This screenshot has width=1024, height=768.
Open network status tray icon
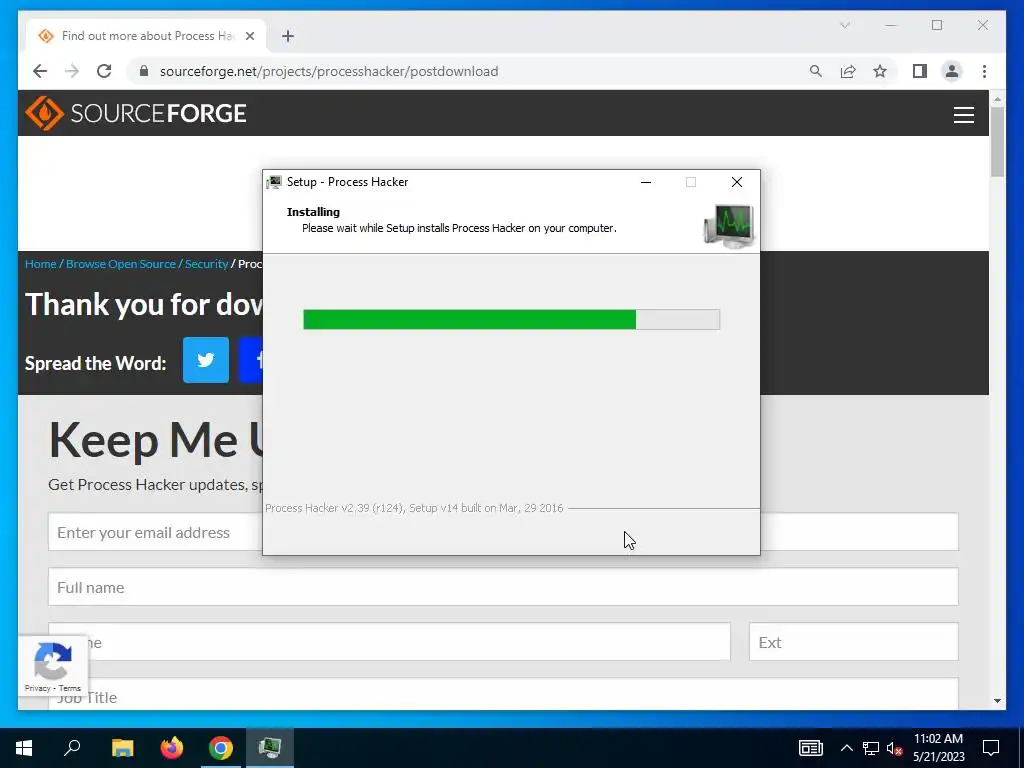871,748
